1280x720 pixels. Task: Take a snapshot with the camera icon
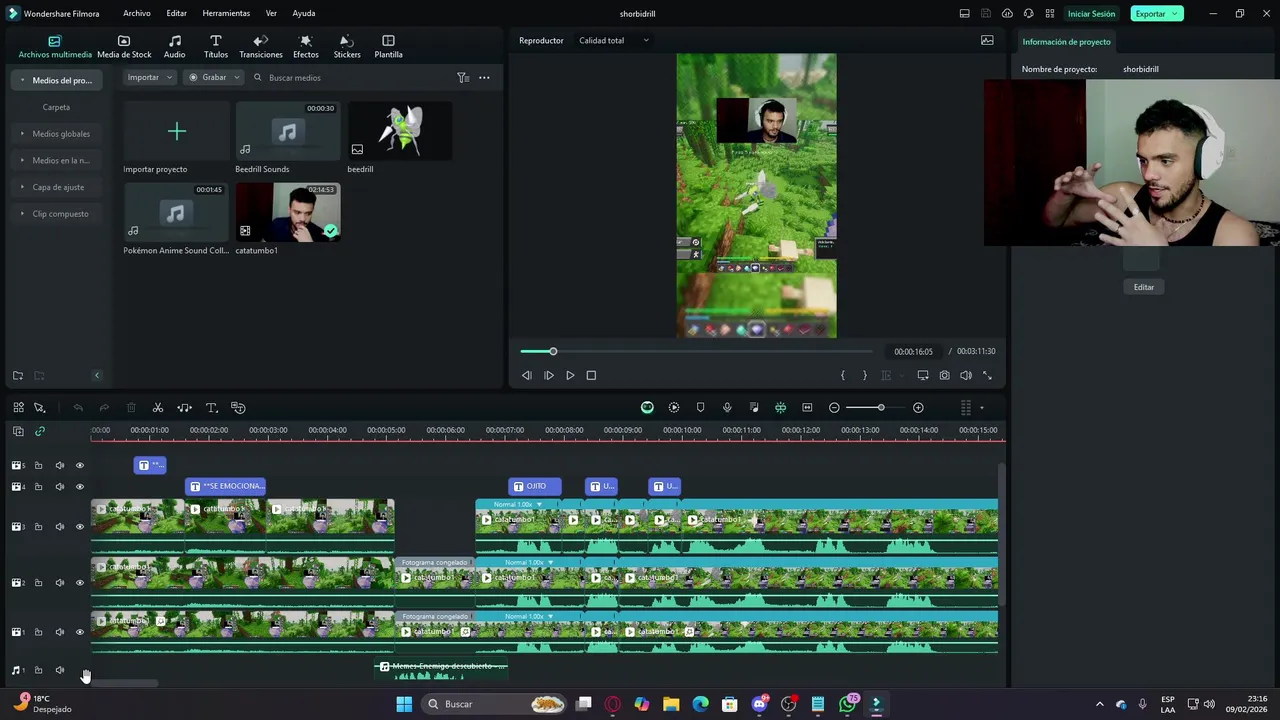point(944,376)
